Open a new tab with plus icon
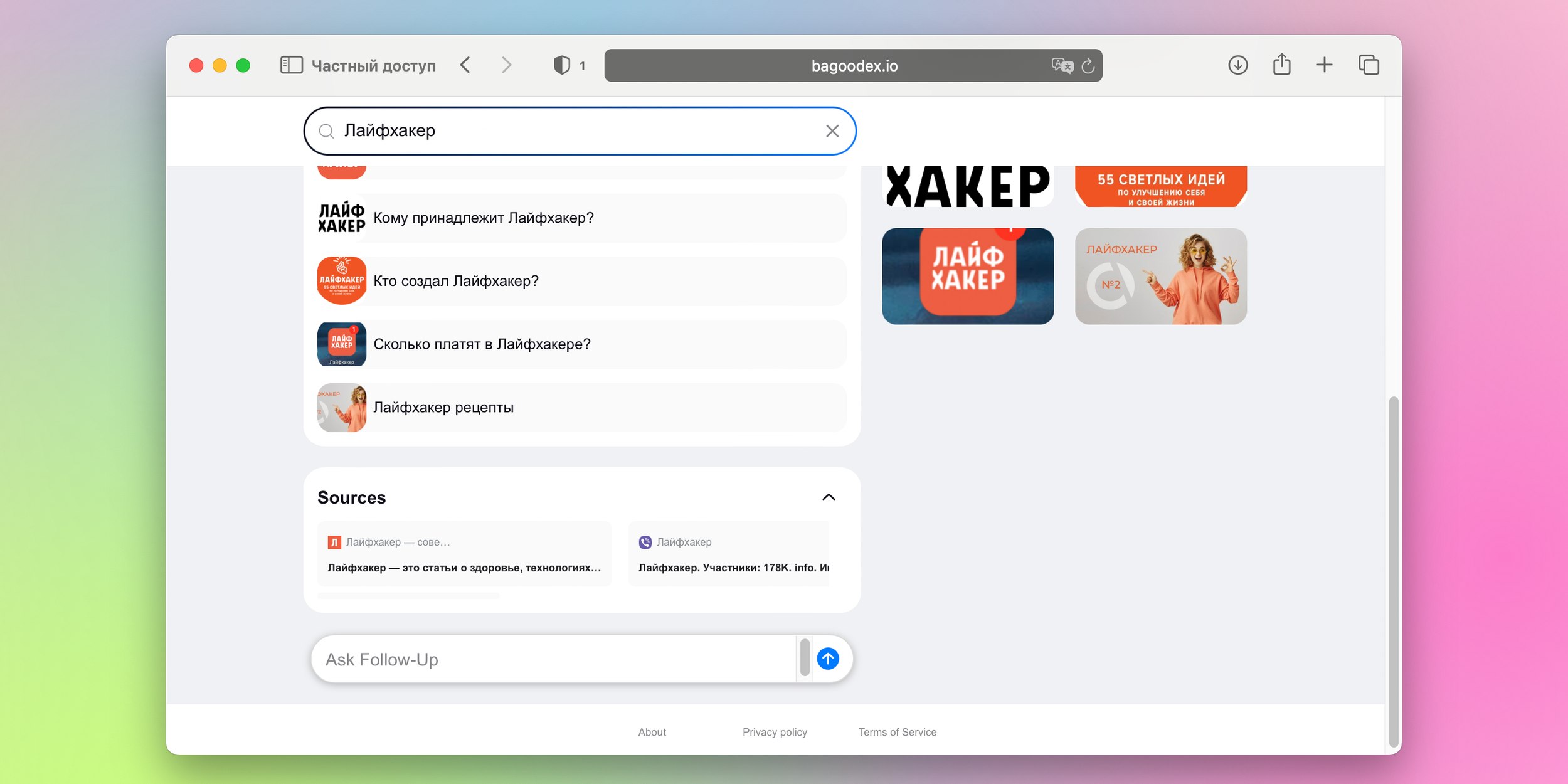This screenshot has height=784, width=1568. [x=1324, y=65]
